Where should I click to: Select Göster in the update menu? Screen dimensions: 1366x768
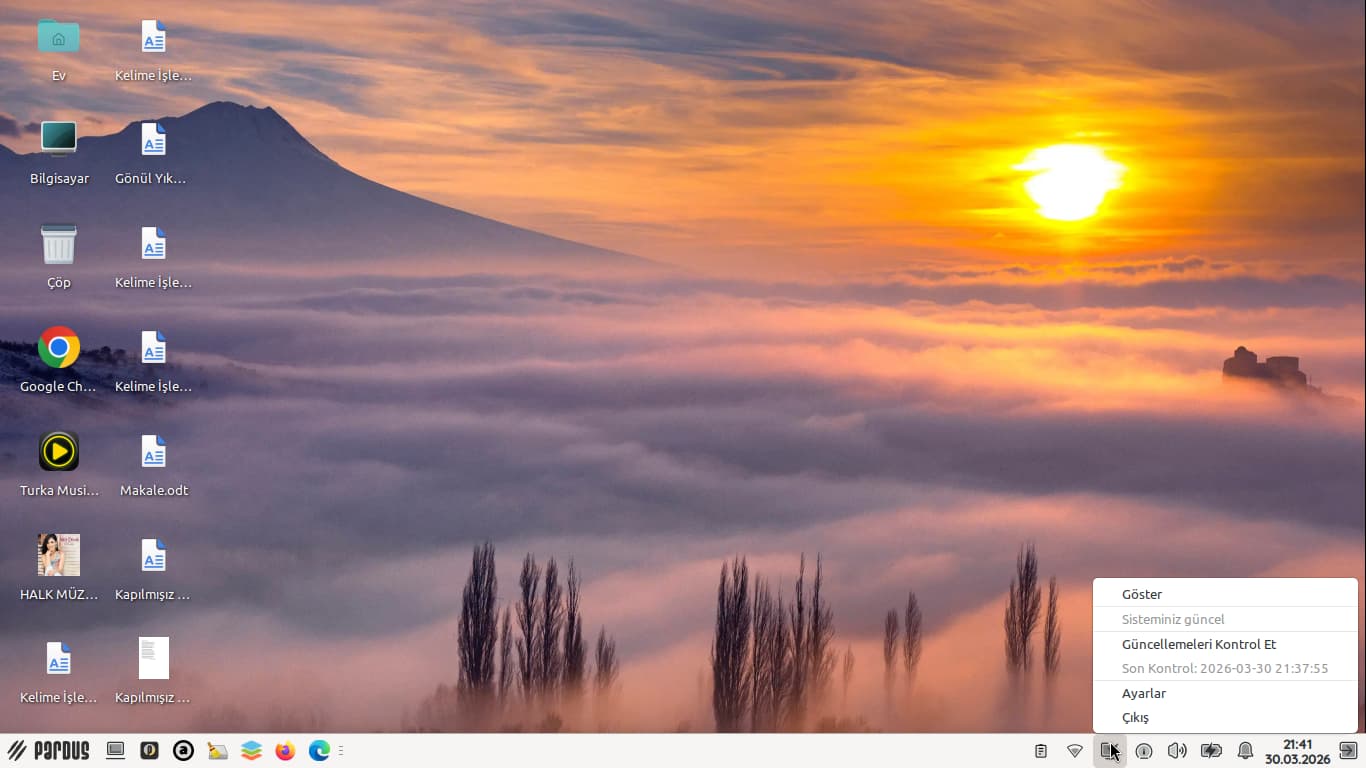(1142, 594)
